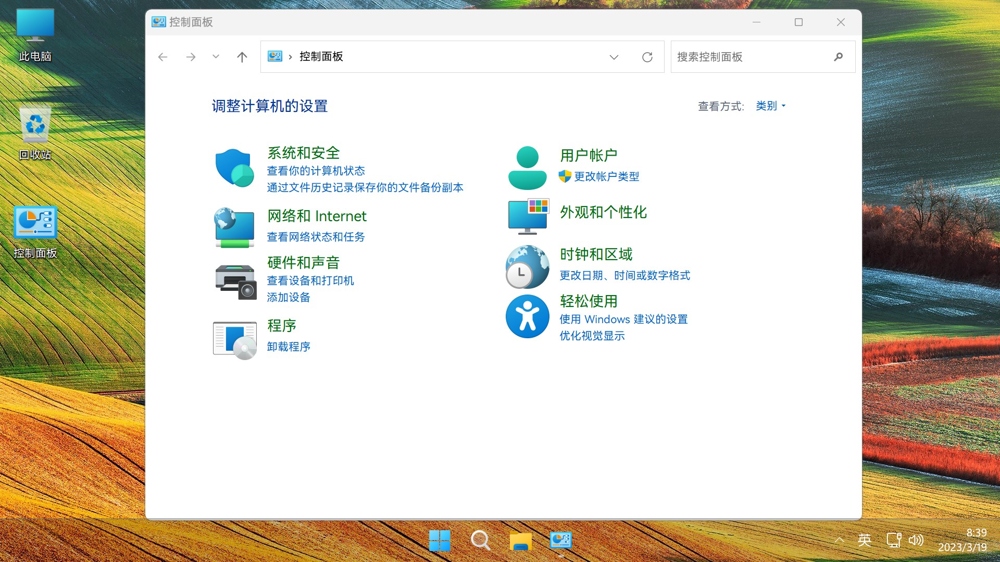Click the 轻松使用 accessibility icon
The width and height of the screenshot is (1000, 562).
coord(527,316)
